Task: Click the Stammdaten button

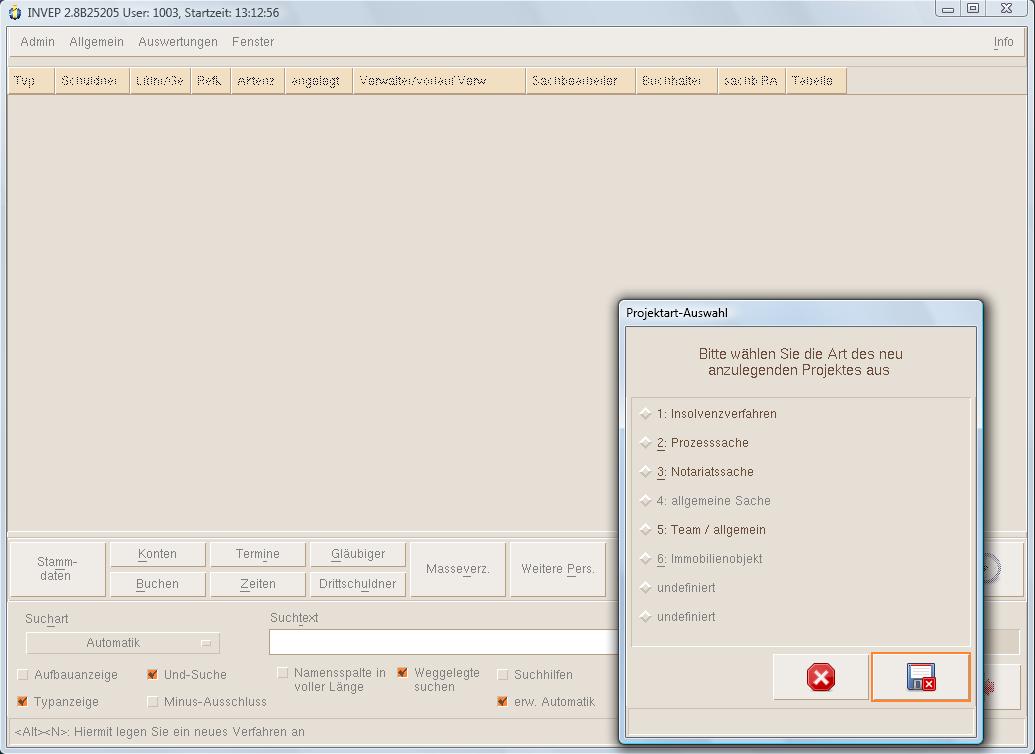Action: point(57,569)
